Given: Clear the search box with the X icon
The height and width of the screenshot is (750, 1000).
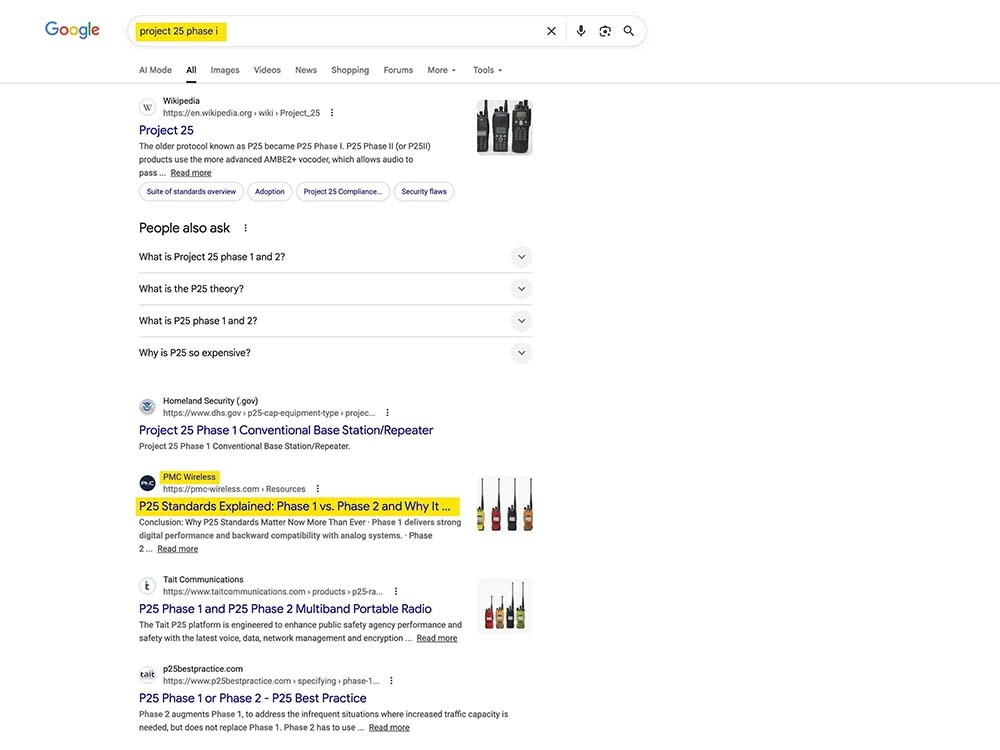Looking at the screenshot, I should point(552,31).
